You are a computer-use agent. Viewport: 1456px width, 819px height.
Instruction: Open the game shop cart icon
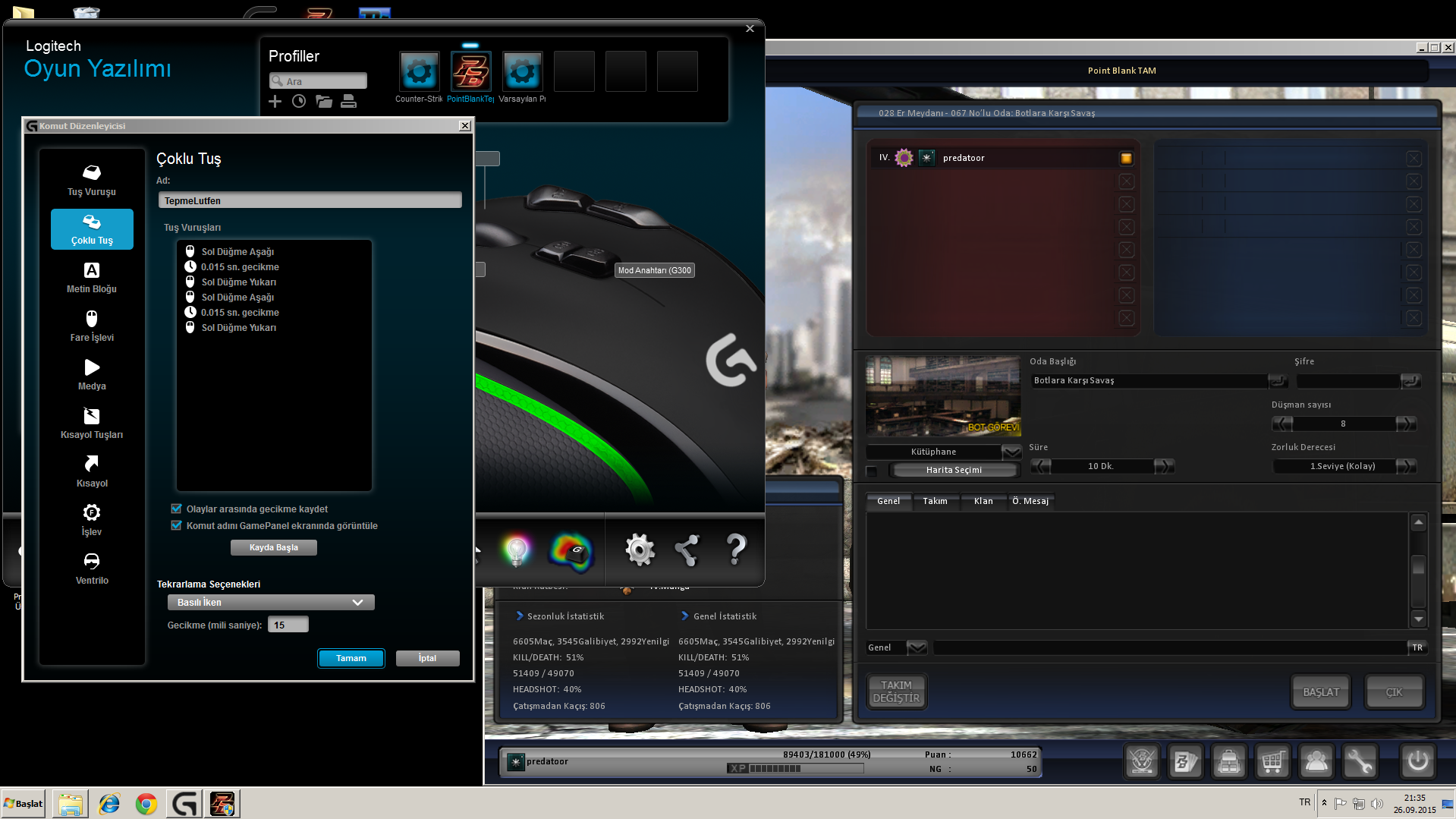pos(1272,761)
